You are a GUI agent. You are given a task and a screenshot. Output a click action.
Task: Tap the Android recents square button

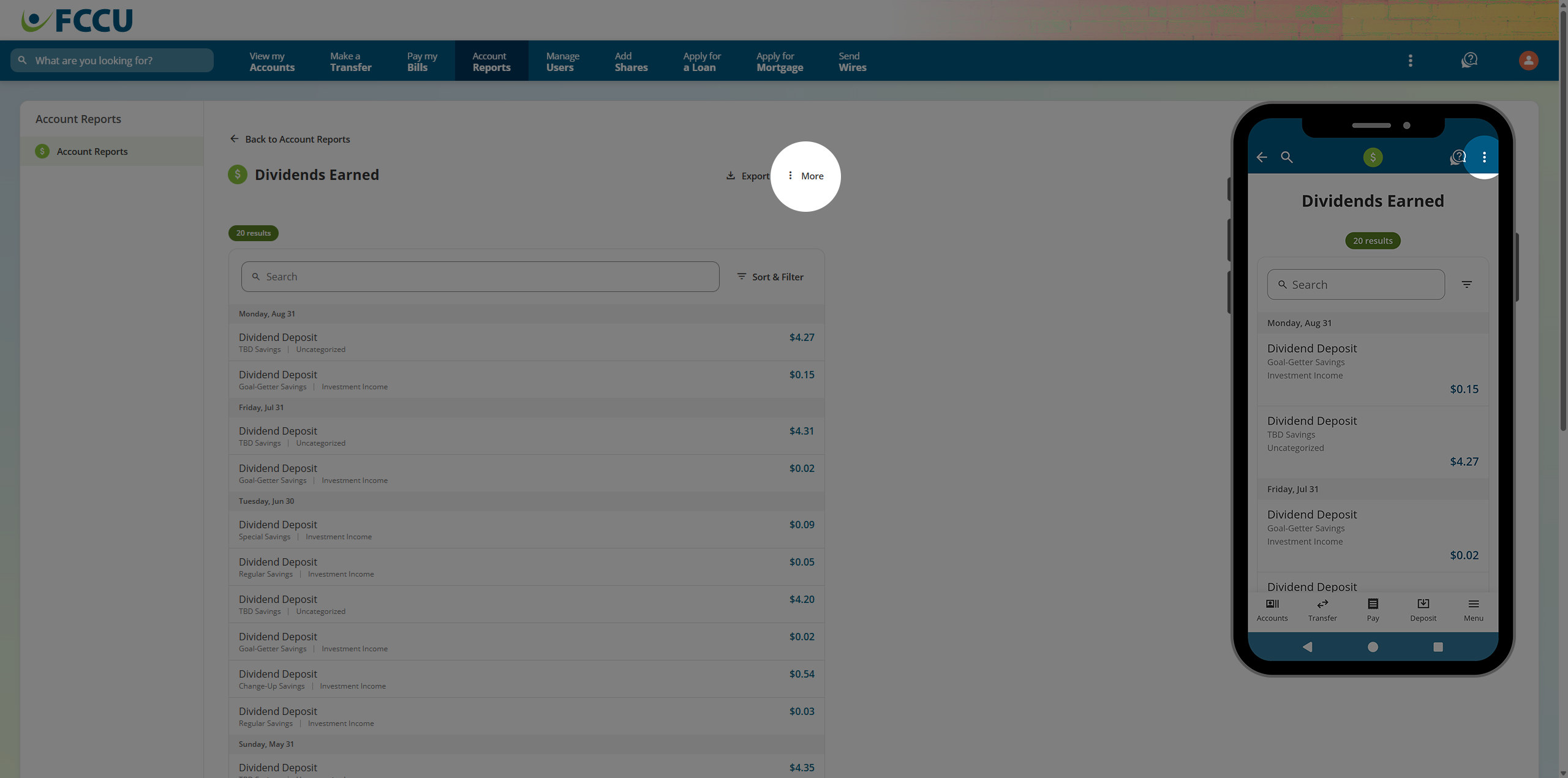coord(1438,647)
